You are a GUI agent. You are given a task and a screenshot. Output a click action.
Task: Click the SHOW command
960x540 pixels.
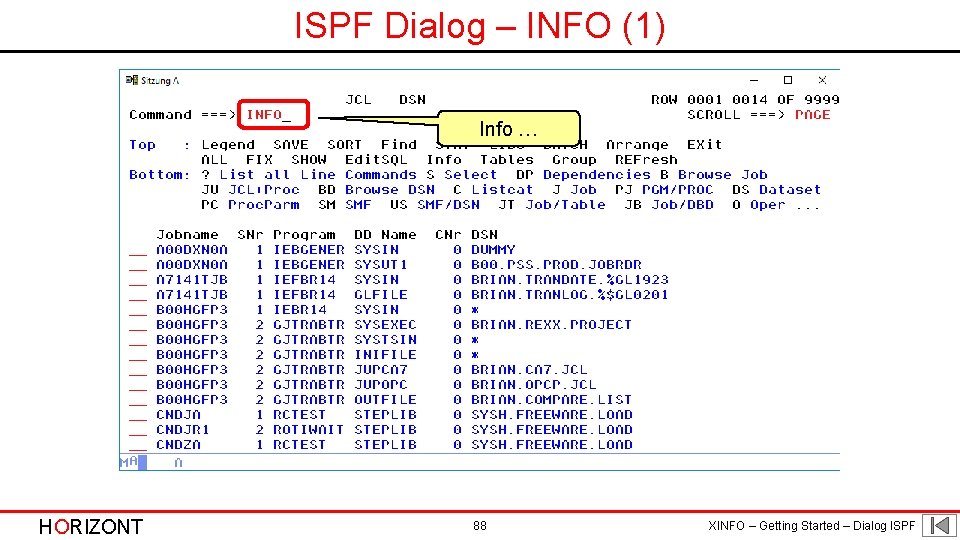[x=309, y=160]
